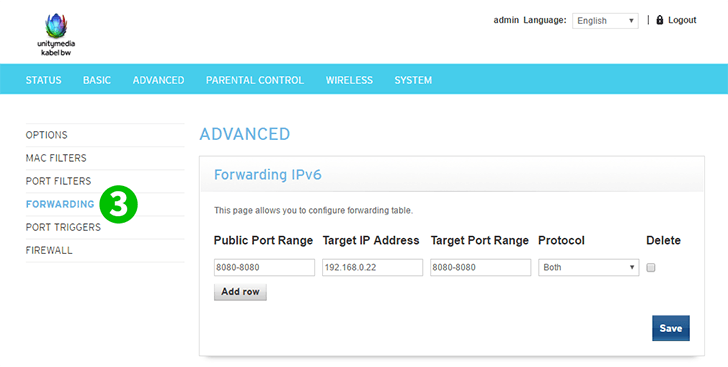This screenshot has height=367, width=728.
Task: Open the Protocol dropdown showing Both
Action: pyautogui.click(x=589, y=268)
